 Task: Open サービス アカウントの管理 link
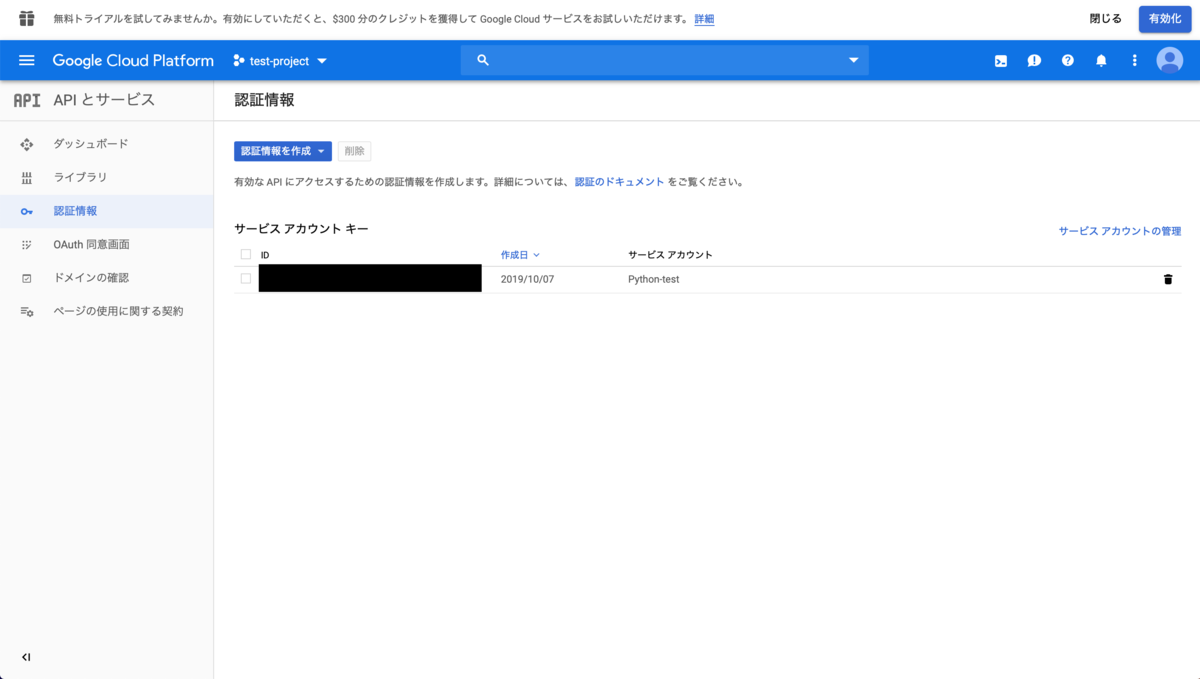pyautogui.click(x=1119, y=231)
